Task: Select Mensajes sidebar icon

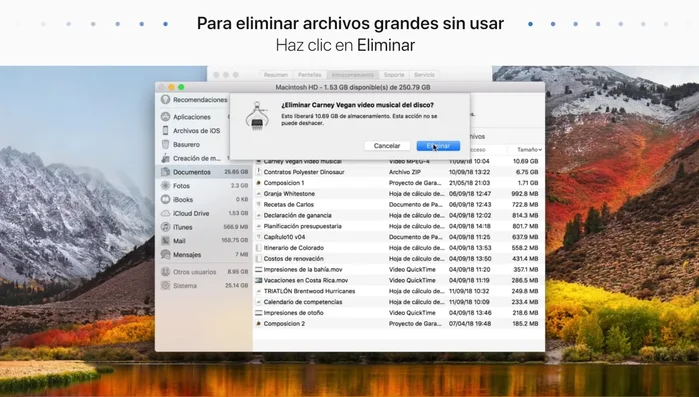Action: (165, 255)
